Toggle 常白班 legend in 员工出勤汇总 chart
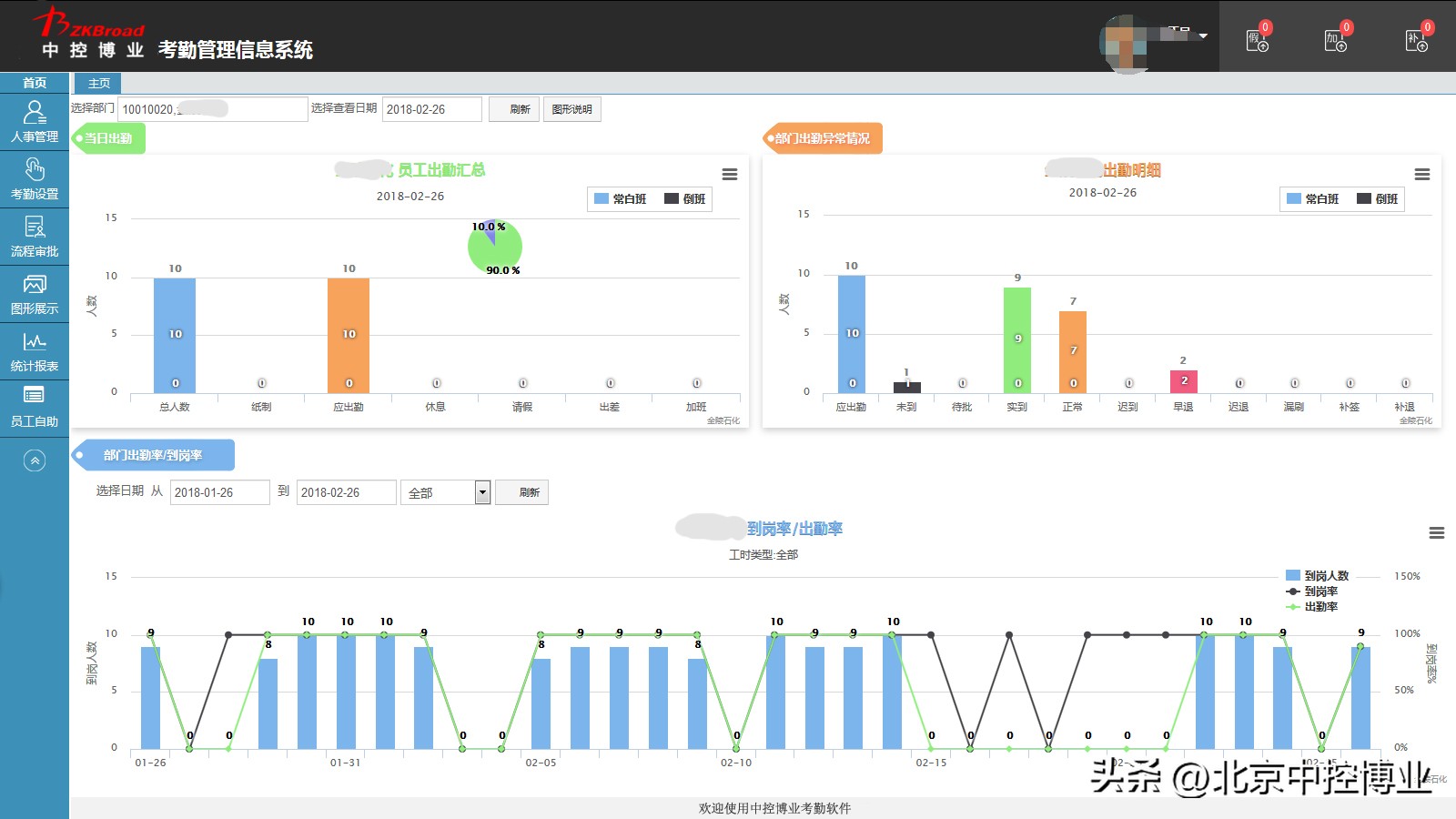 coord(620,199)
